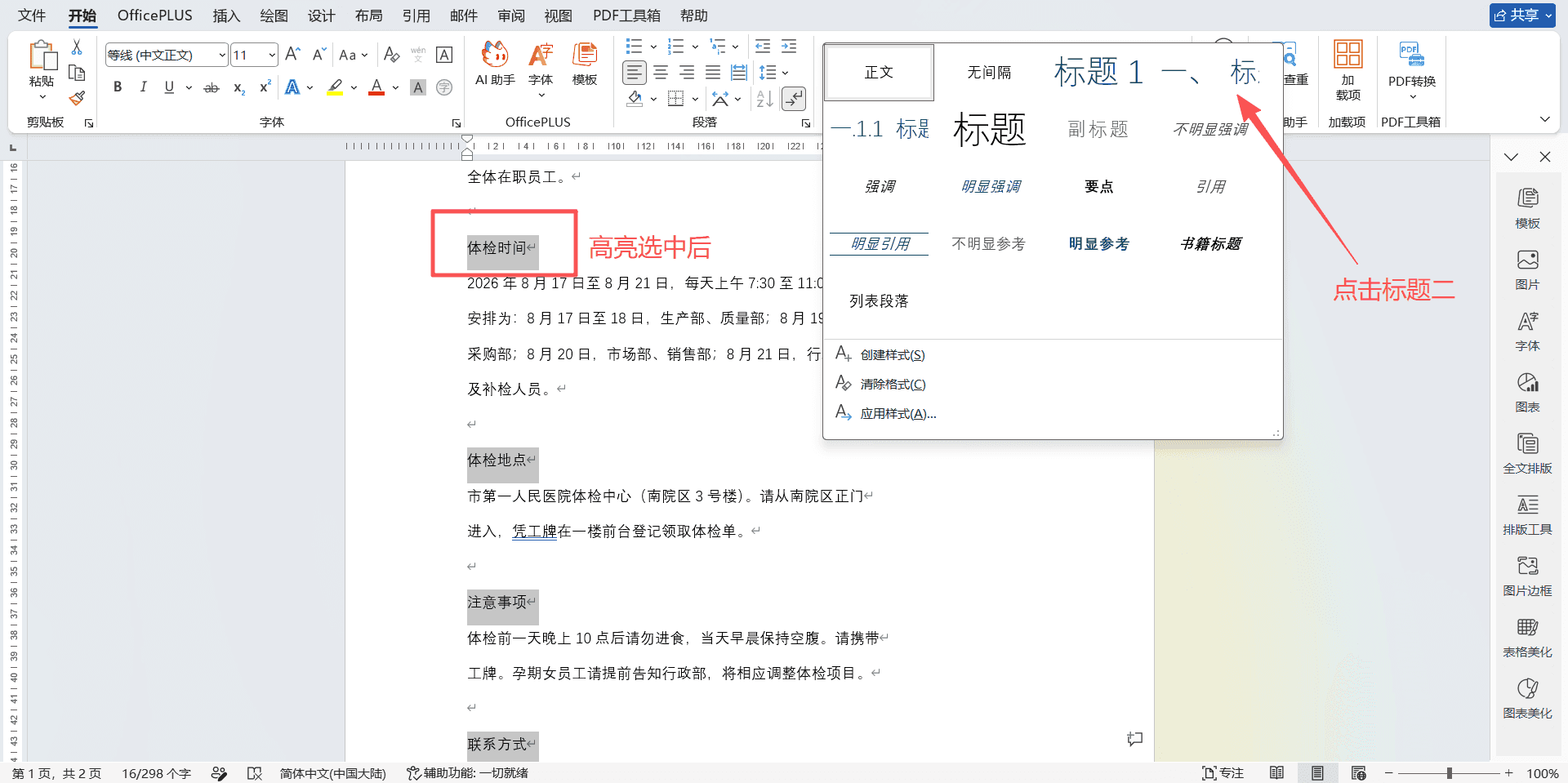
Task: Open the 布局 ribbon tab
Action: 368,16
